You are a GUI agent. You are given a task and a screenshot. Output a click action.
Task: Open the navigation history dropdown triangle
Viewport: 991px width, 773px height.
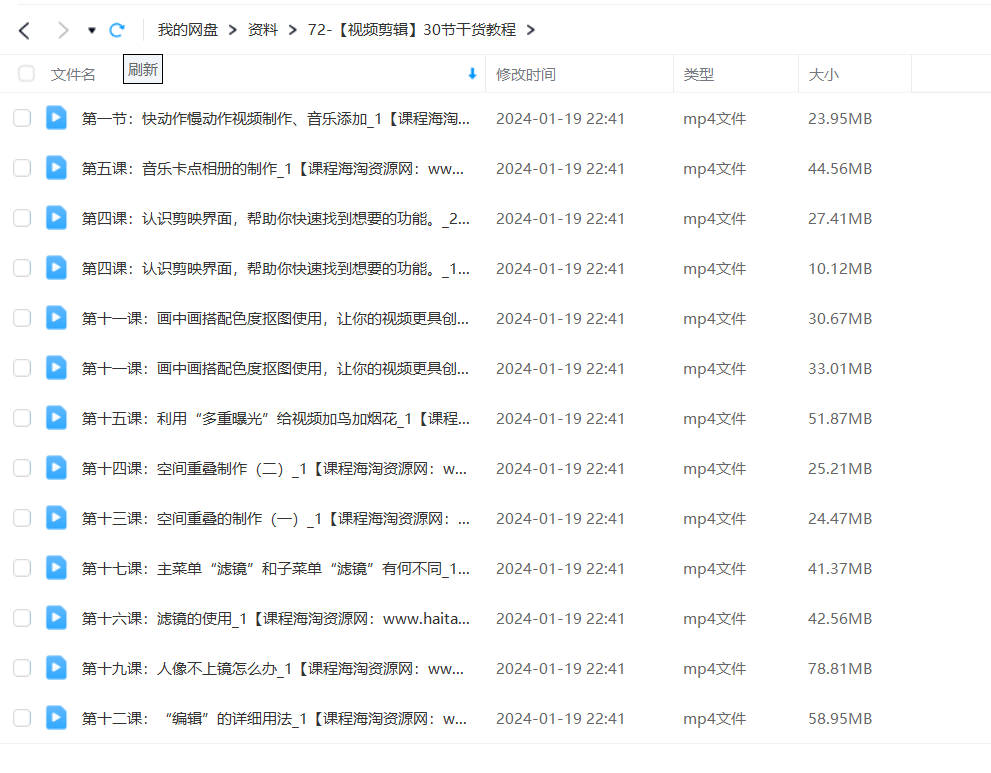92,30
